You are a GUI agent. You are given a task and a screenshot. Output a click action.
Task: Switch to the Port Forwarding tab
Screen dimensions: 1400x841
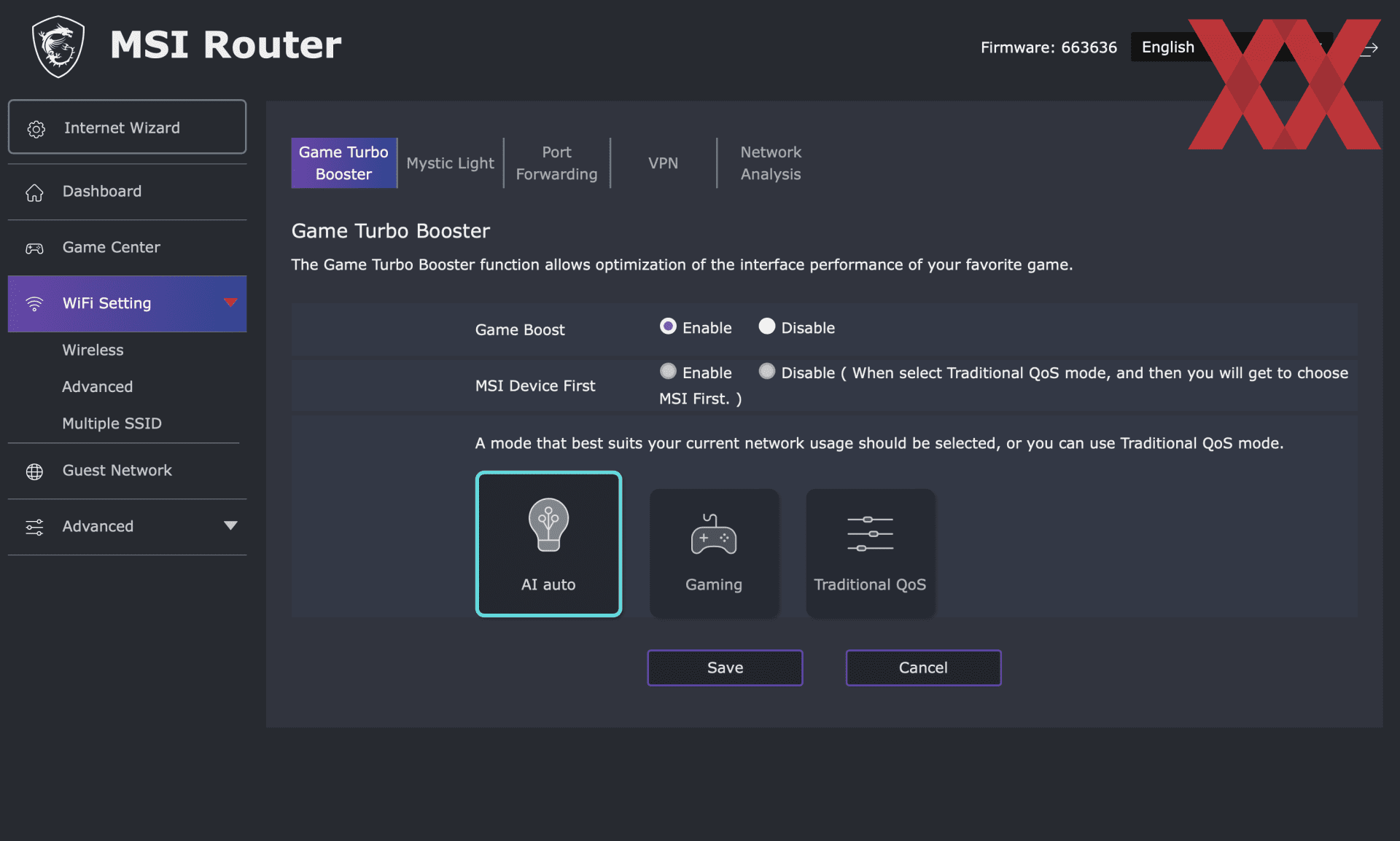555,162
